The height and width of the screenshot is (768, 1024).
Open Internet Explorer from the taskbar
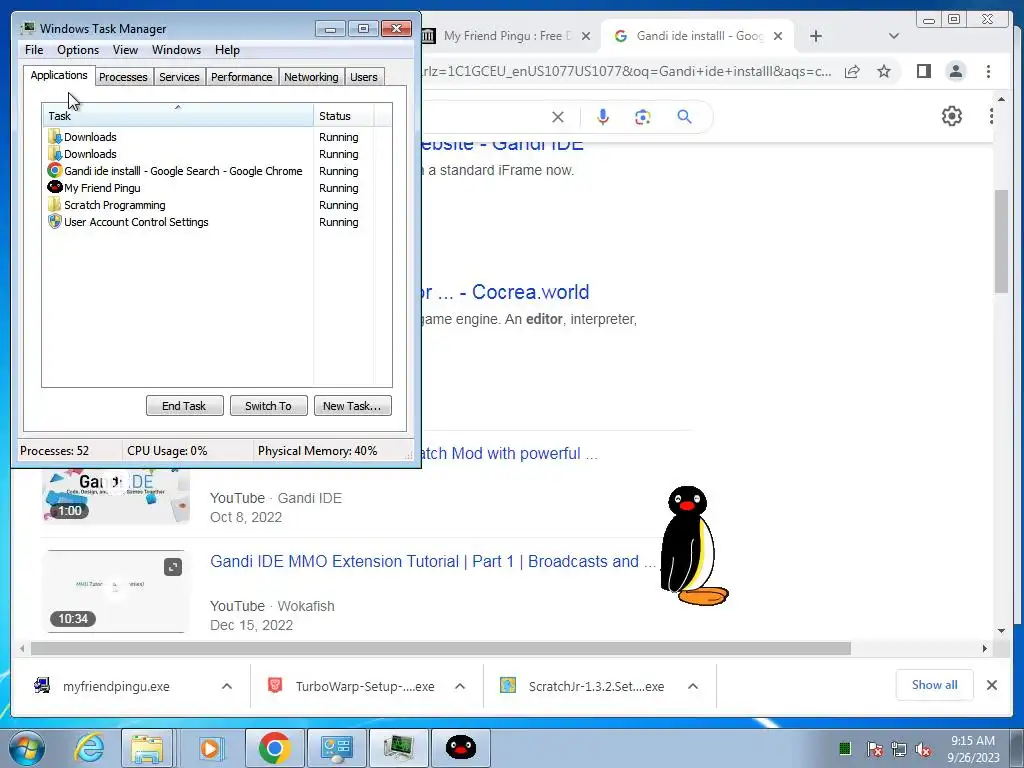(89, 748)
